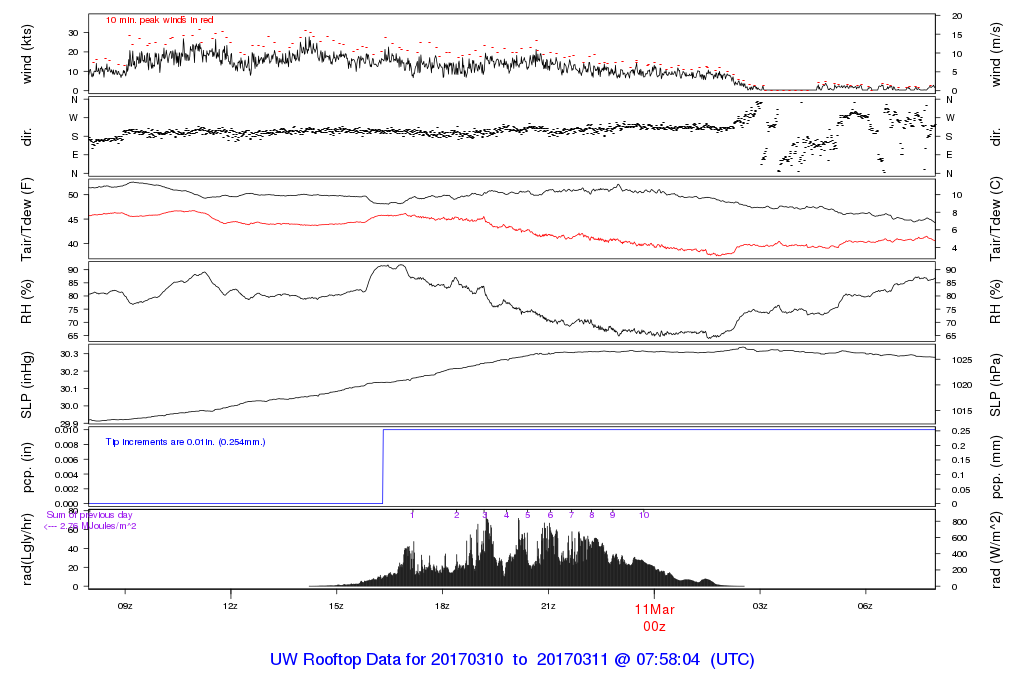1024x700 pixels.
Task: Click the 'rad(Lgly/hr)' axis label
Action: coord(27,550)
